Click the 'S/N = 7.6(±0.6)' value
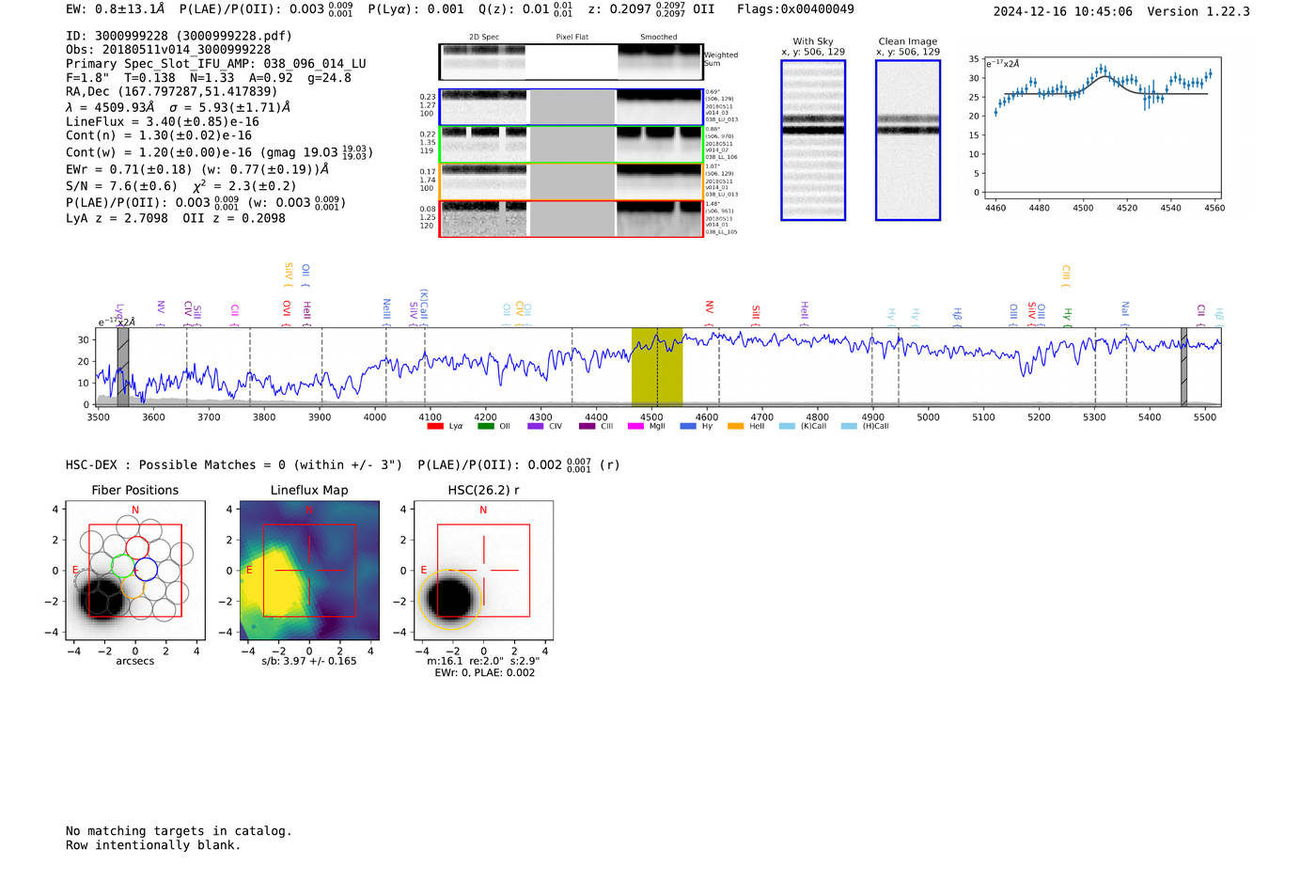 tap(121, 186)
